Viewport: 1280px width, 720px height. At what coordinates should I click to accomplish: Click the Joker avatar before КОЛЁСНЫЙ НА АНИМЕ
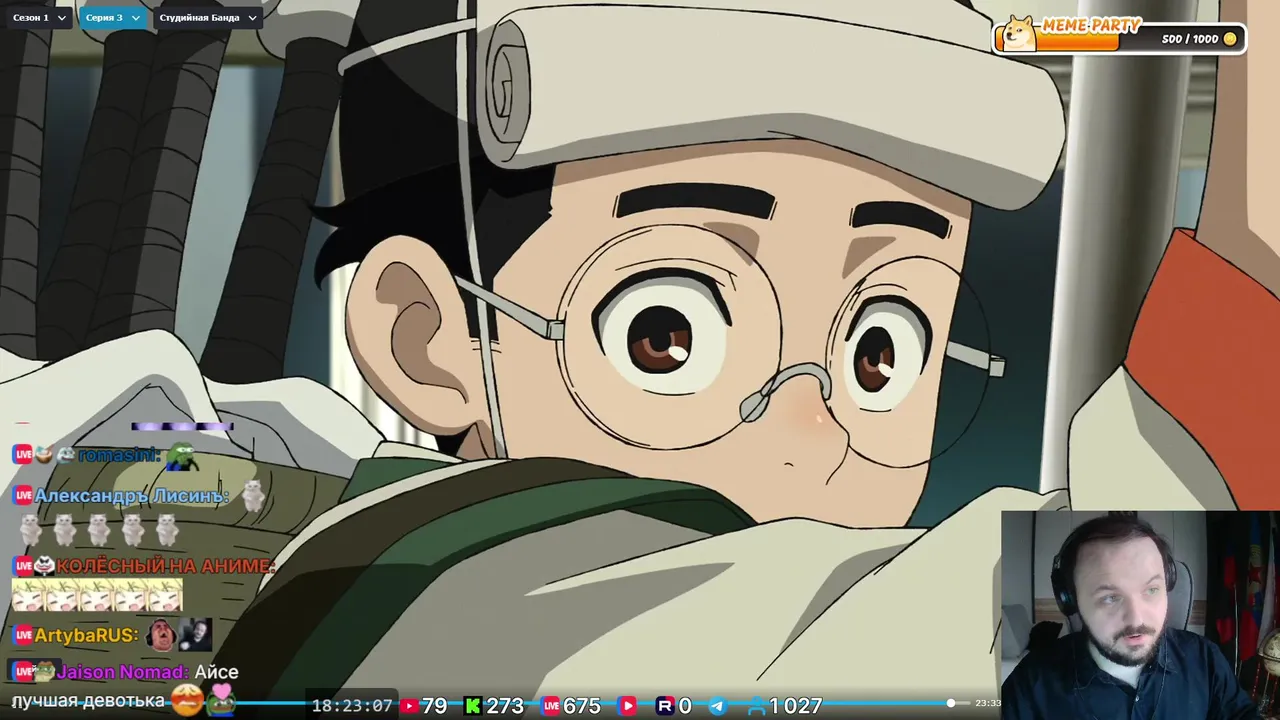click(x=45, y=566)
